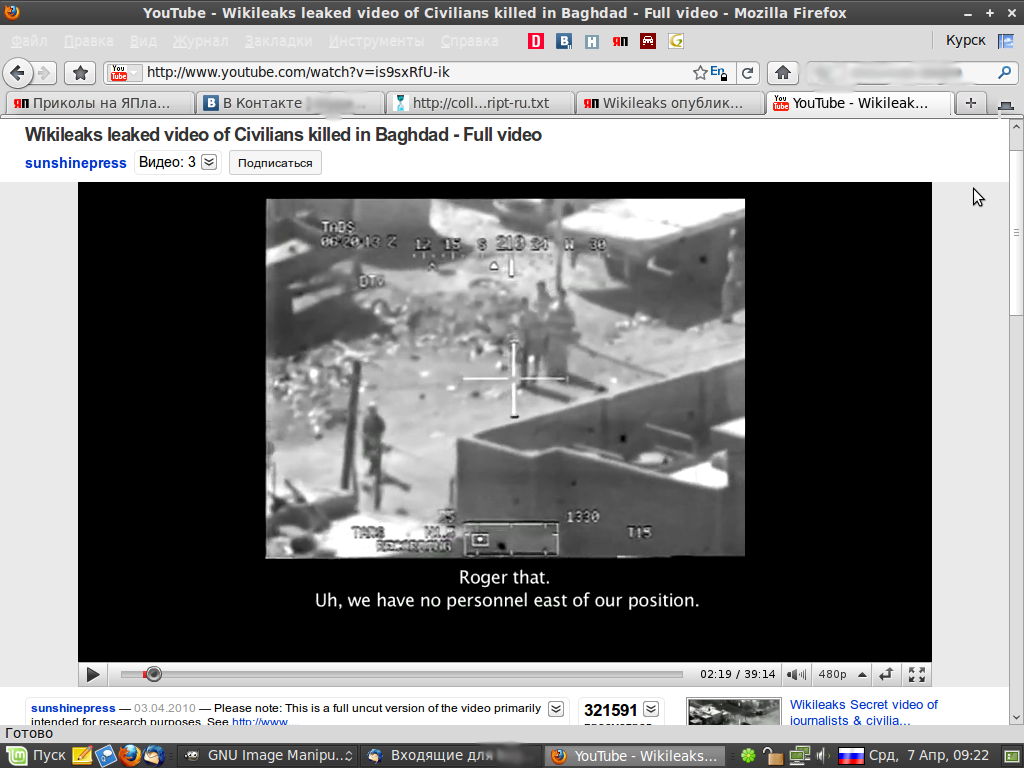The image size is (1024, 768).
Task: Go to the Firefox home page icon
Action: (783, 73)
